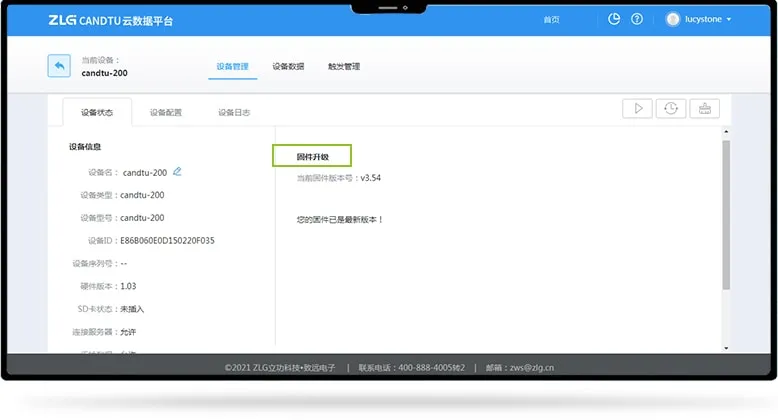Viewport: 778px width, 420px height.
Task: Click the zws@zlg.cn email in footer
Action: [538, 368]
